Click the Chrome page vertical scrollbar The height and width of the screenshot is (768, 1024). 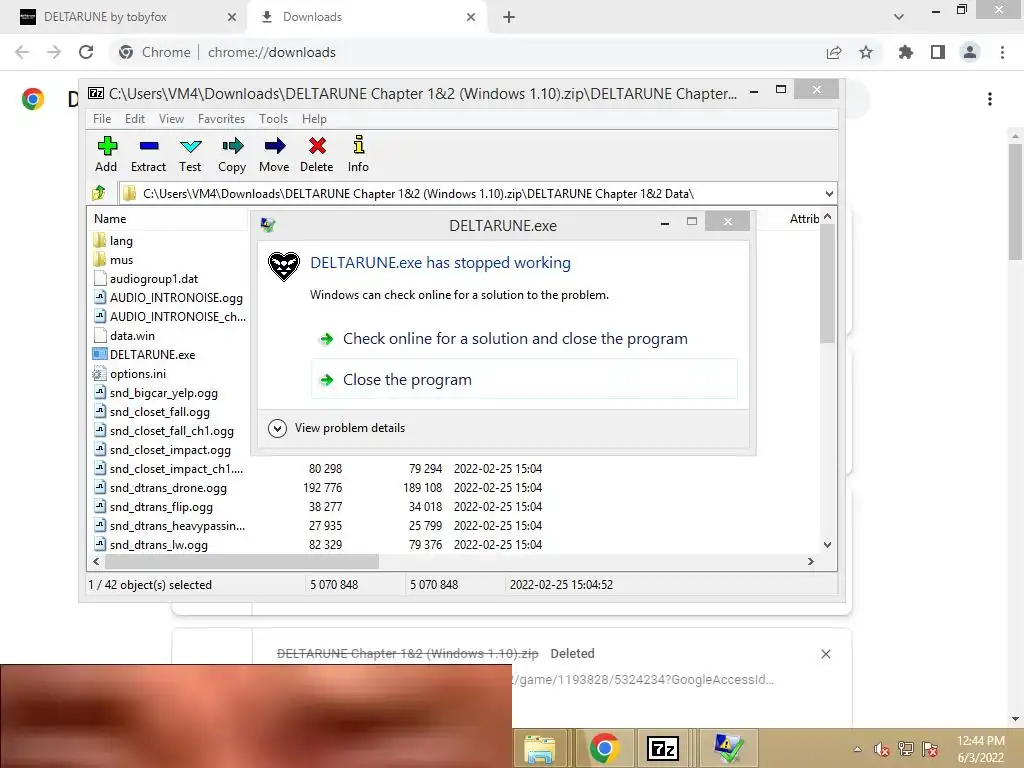1015,201
